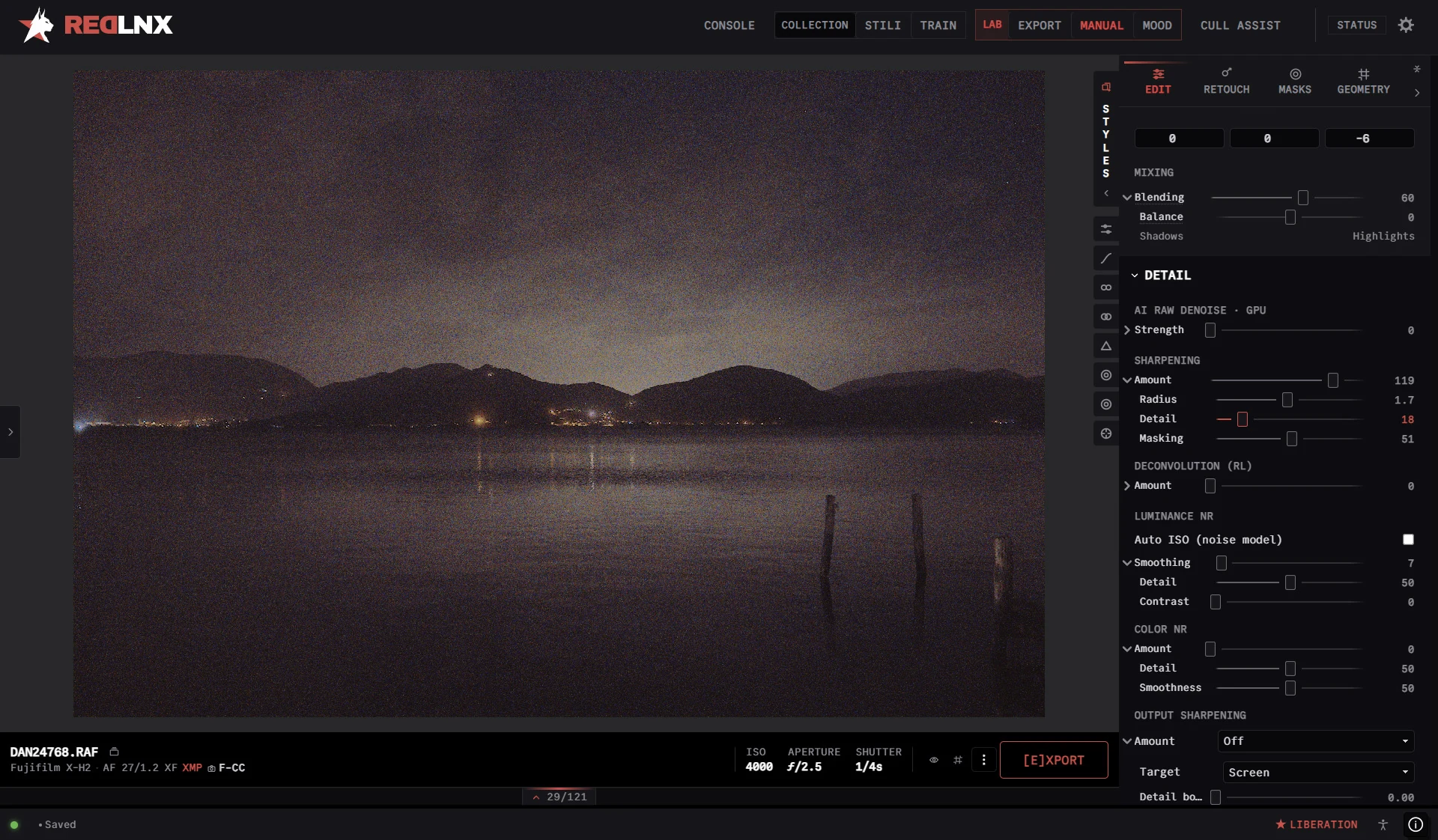1438x840 pixels.
Task: Click the infinity-shaped section icon
Action: 1105,287
